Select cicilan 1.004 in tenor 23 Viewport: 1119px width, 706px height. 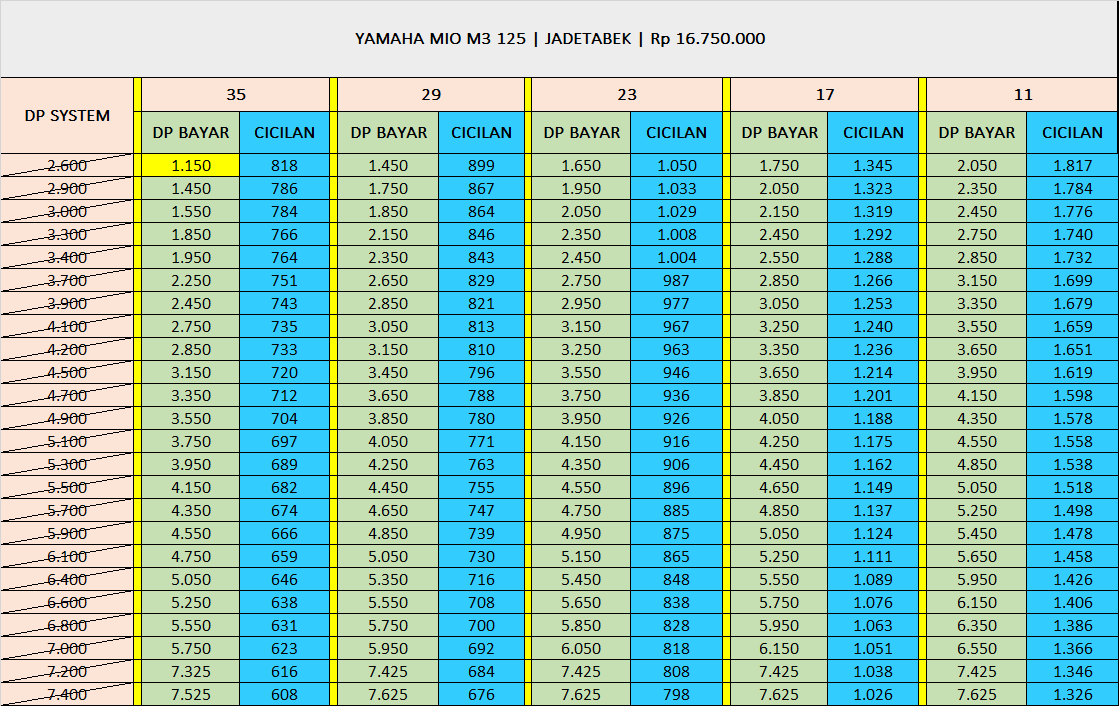pyautogui.click(x=676, y=258)
